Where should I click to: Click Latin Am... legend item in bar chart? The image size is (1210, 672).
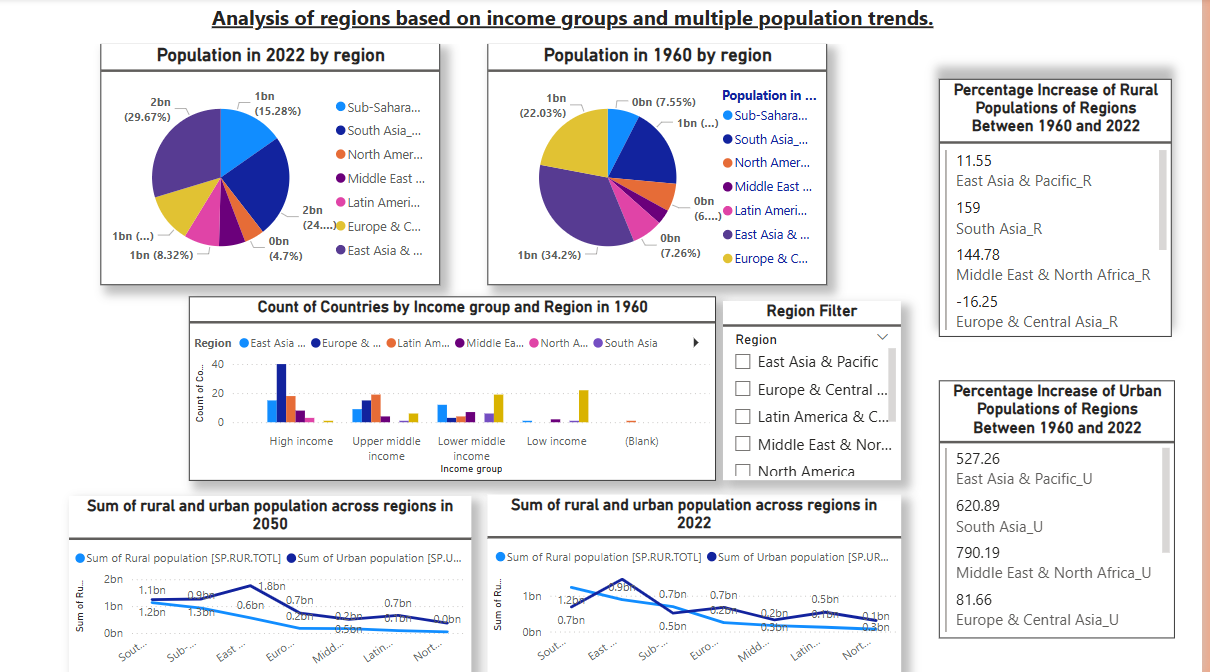click(x=418, y=343)
